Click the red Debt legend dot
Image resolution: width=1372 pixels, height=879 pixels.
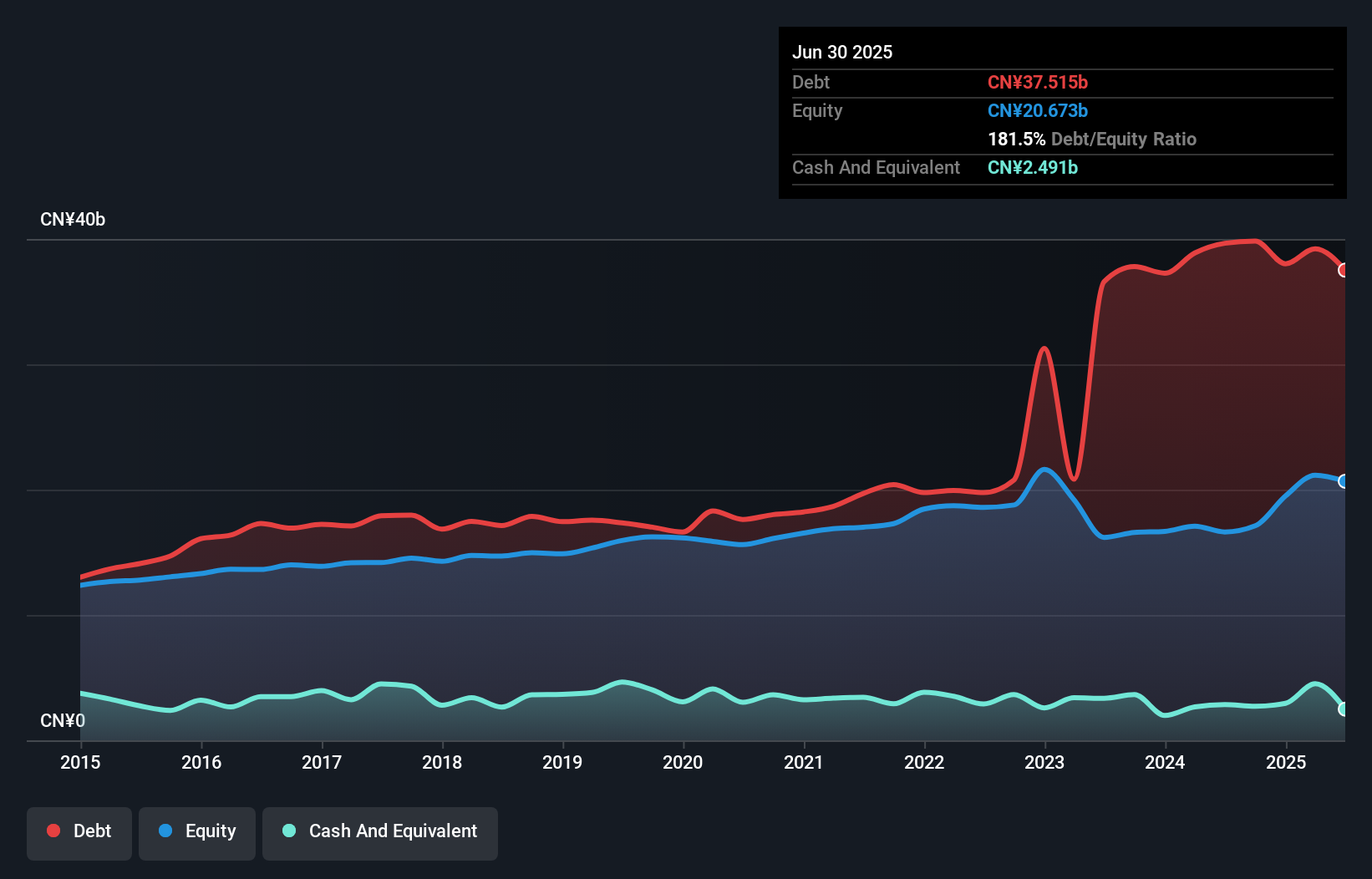coord(53,831)
